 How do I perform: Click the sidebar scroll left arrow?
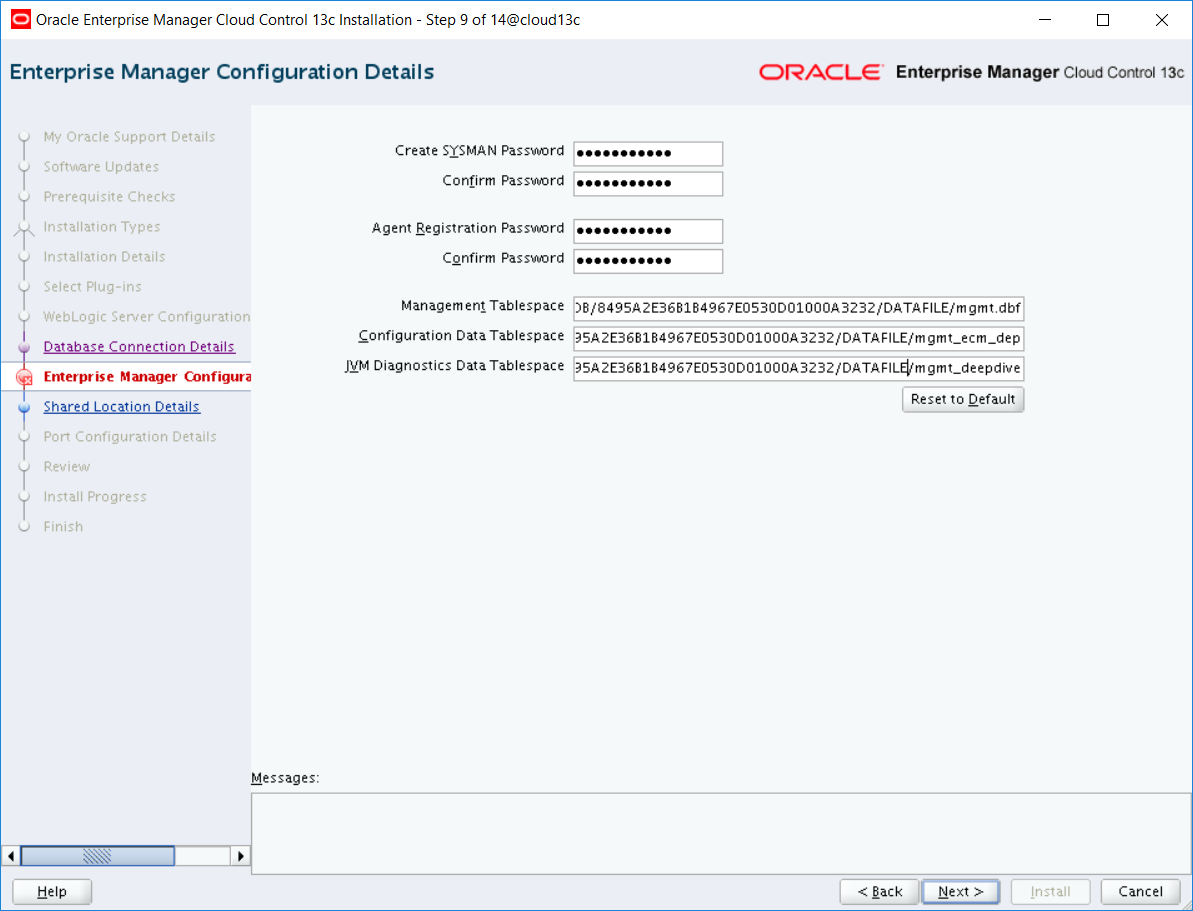(x=11, y=856)
